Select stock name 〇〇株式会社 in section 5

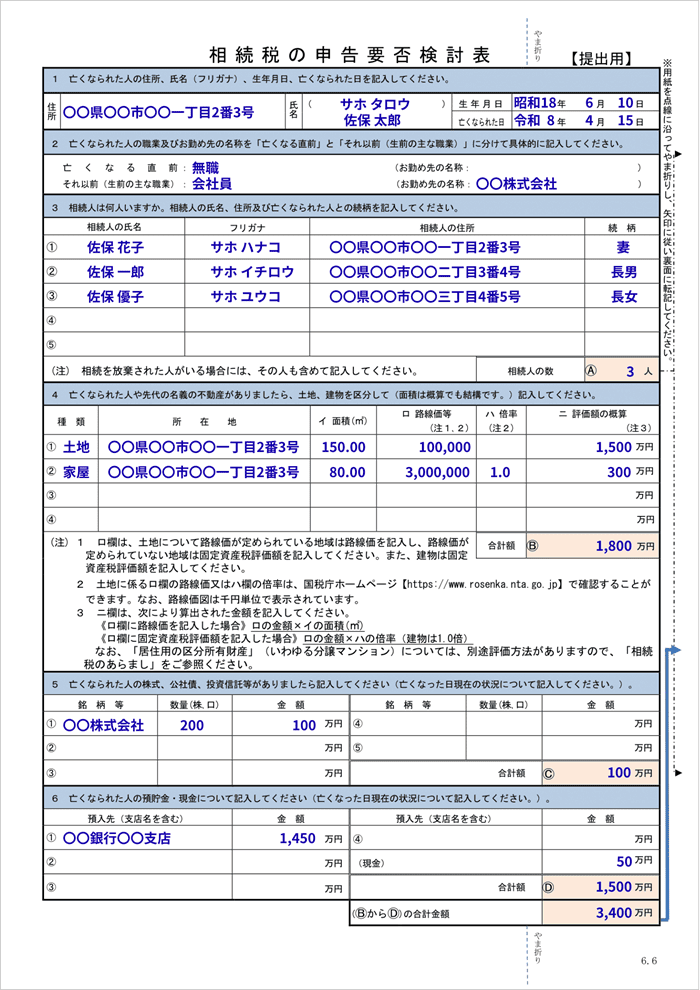104,725
